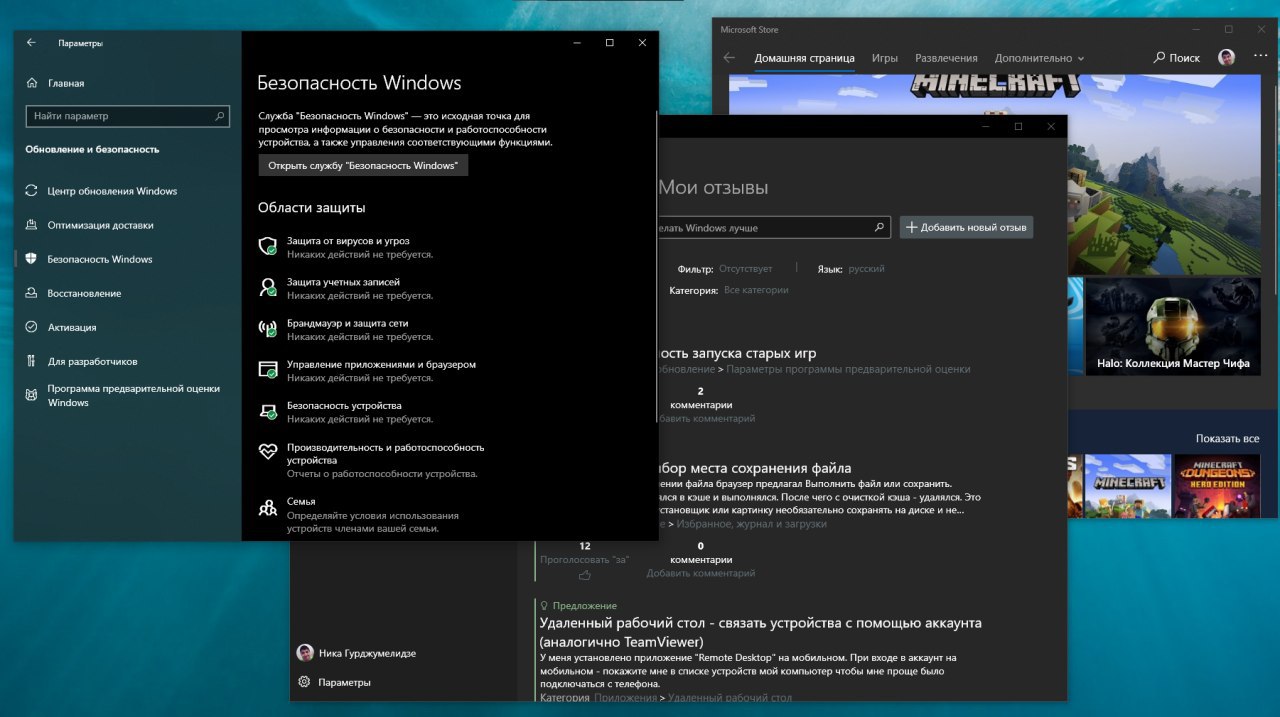Screen dimensions: 1280x717
Task: Open Ника Гурджумелидзе account in Feedback Hub
Action: (356, 653)
